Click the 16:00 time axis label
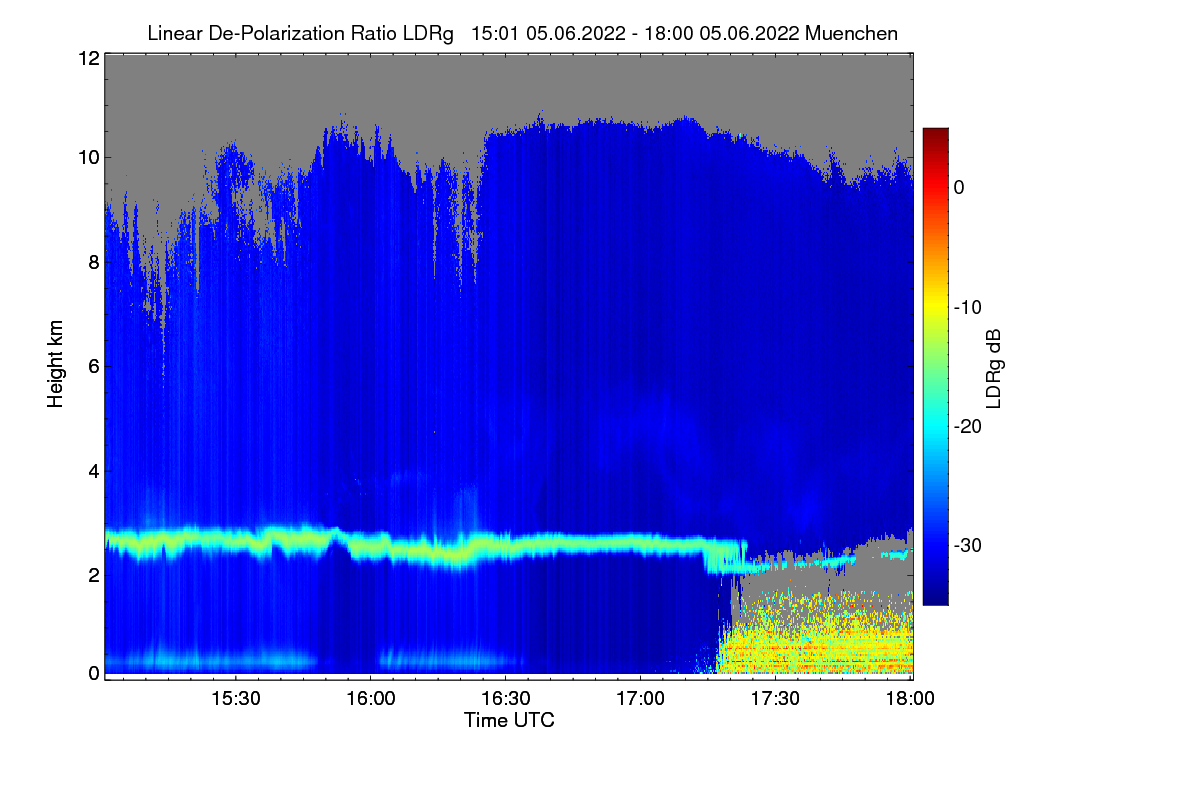Screen dimensions: 1200x800 pyautogui.click(x=369, y=698)
